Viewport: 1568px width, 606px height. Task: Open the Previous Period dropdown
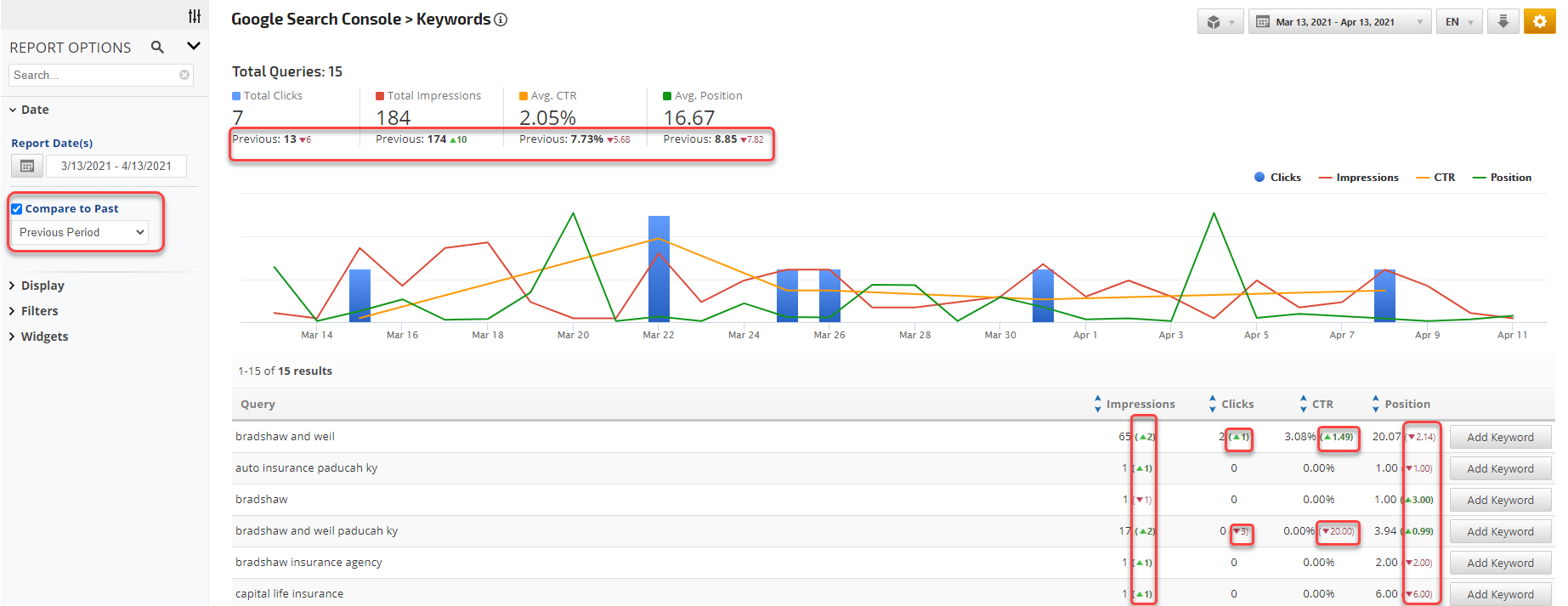[x=82, y=232]
